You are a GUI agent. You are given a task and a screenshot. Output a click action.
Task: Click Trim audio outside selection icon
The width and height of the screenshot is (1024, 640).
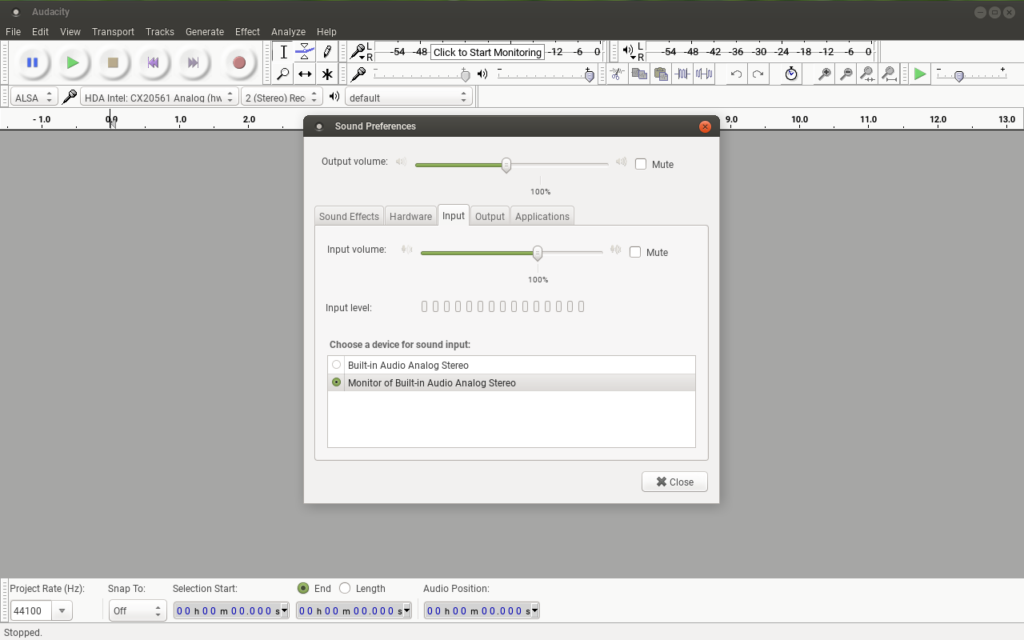click(x=682, y=74)
